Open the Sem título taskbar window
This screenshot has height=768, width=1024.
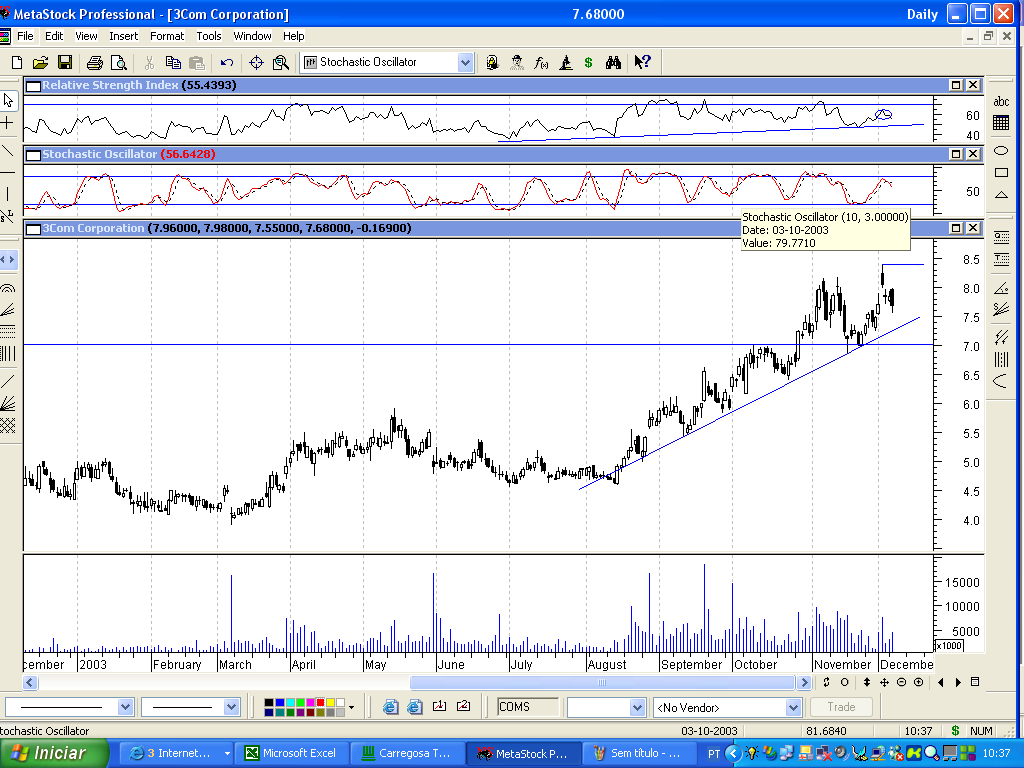coord(638,753)
